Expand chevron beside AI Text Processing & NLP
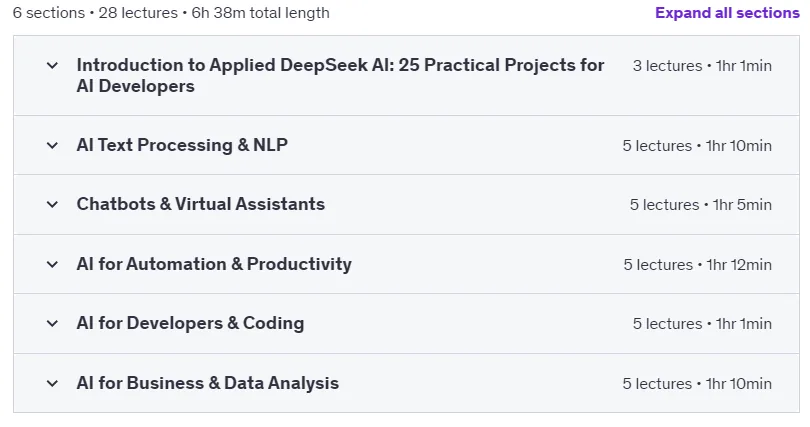 [x=52, y=146]
